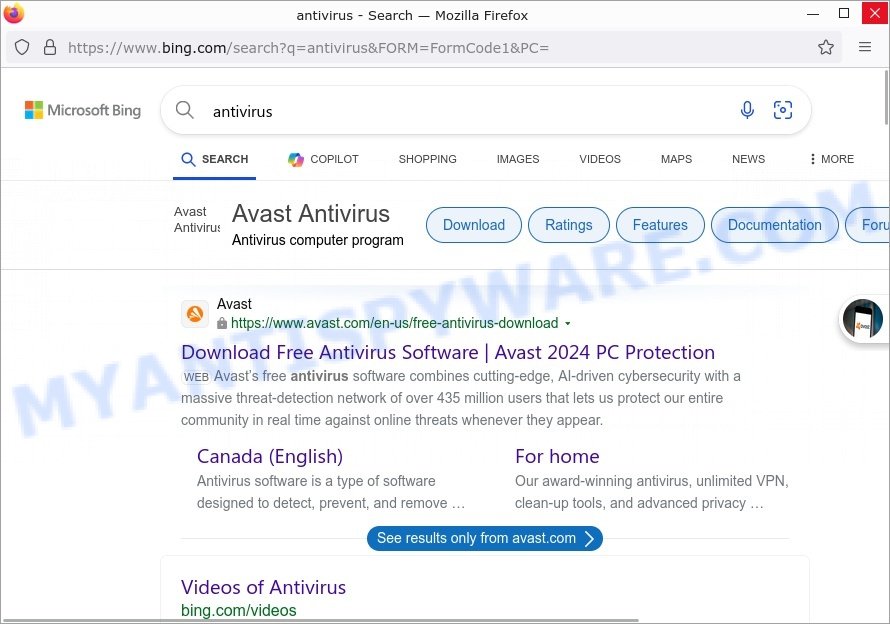
Task: Click See results only from avast.com
Action: [x=485, y=538]
